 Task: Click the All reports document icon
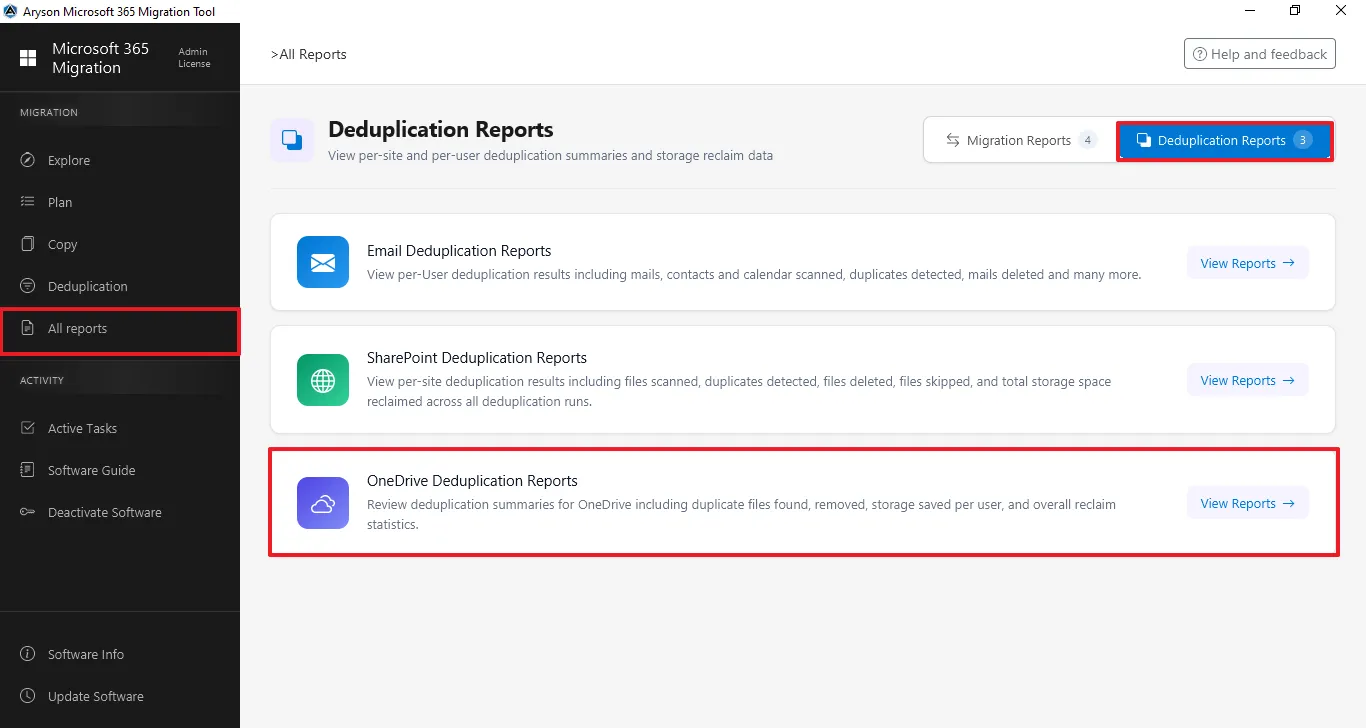[28, 328]
